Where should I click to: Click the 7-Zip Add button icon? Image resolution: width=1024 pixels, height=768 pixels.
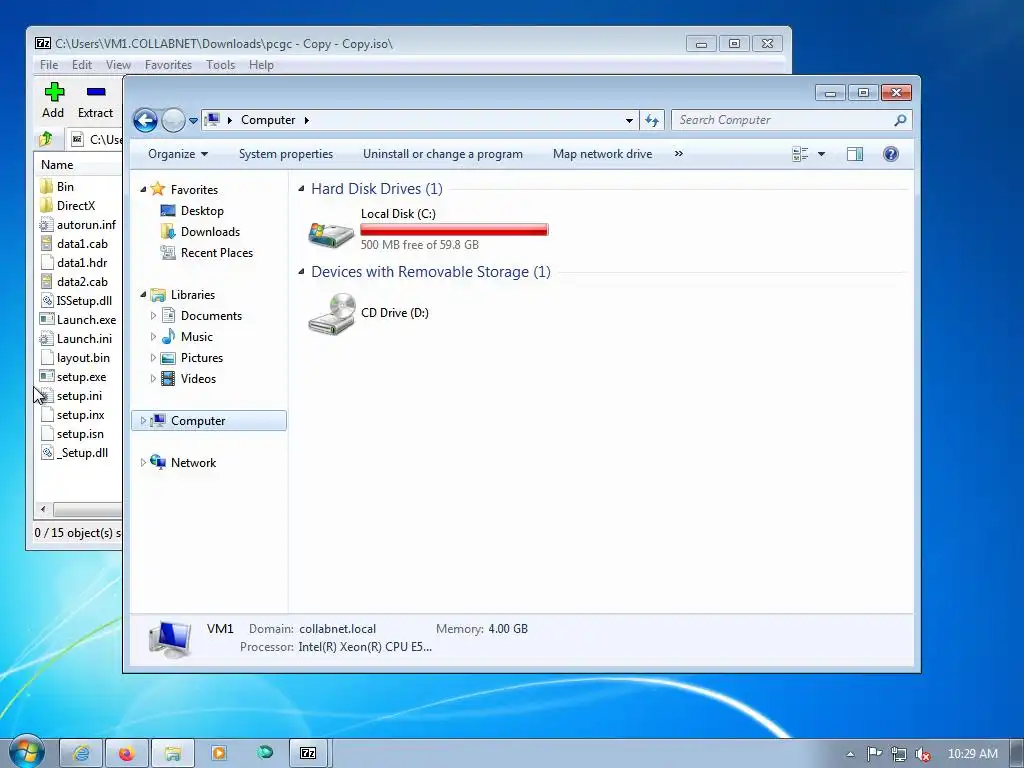pyautogui.click(x=54, y=92)
